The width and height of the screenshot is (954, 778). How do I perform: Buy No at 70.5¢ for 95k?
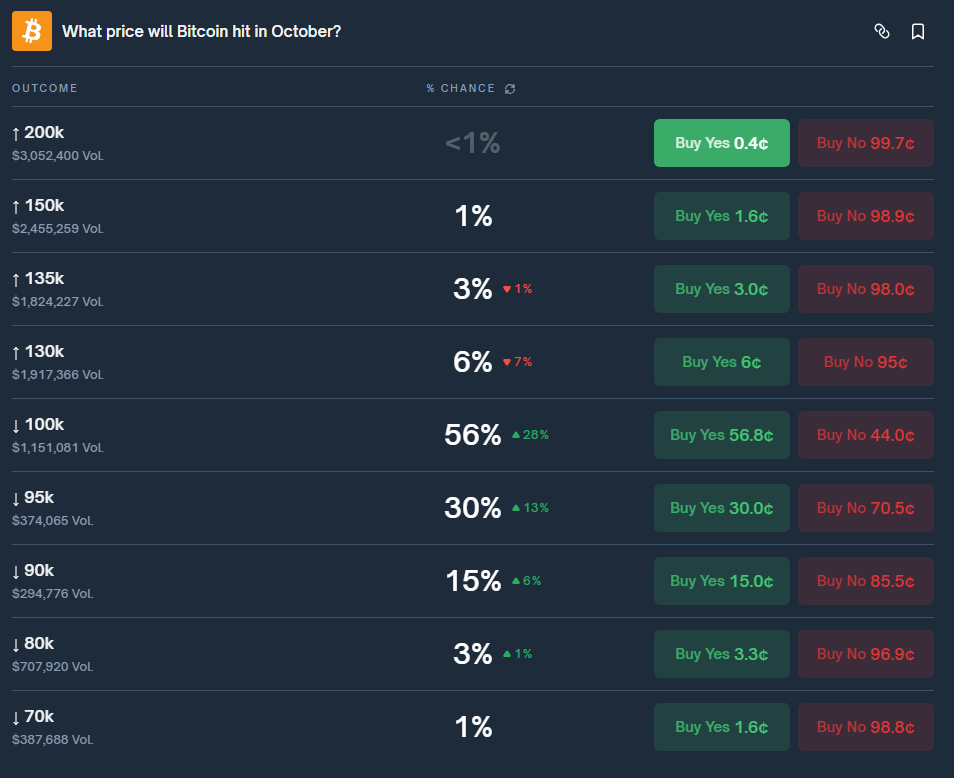tap(865, 508)
